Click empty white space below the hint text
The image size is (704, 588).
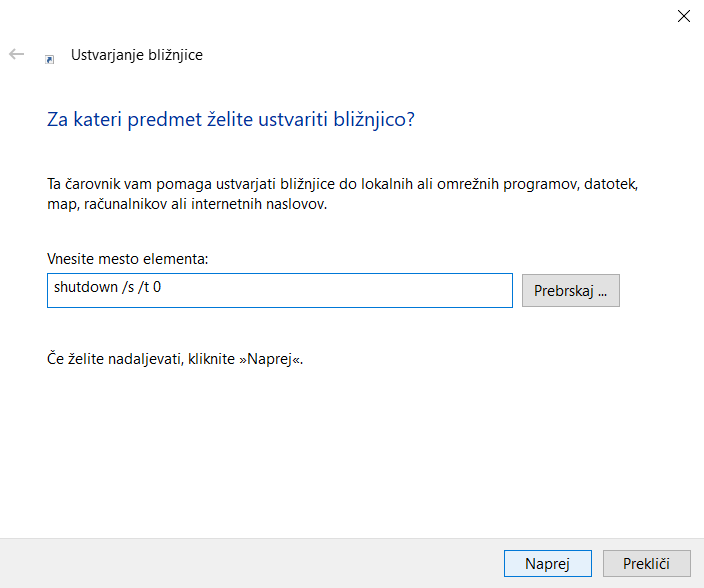point(350,450)
